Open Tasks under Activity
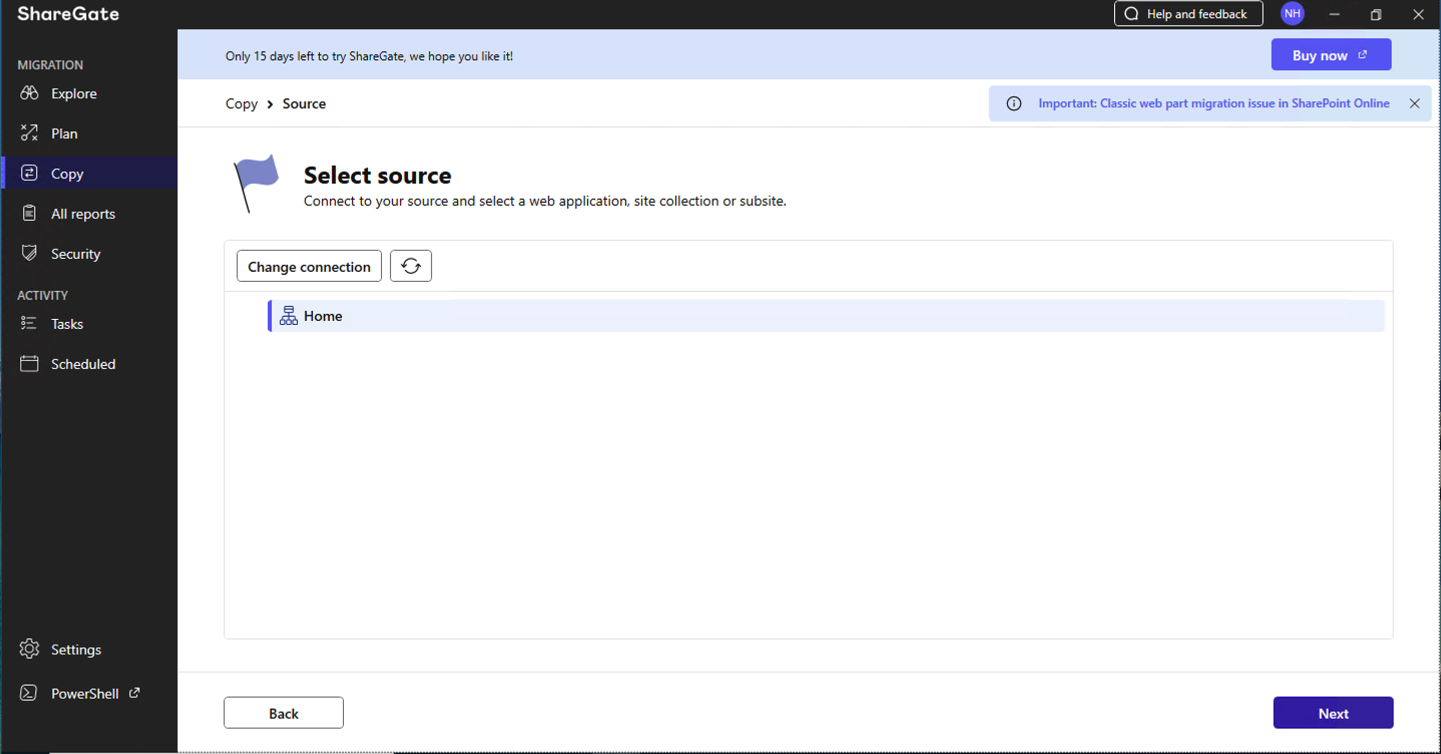The image size is (1441, 754). tap(89, 323)
